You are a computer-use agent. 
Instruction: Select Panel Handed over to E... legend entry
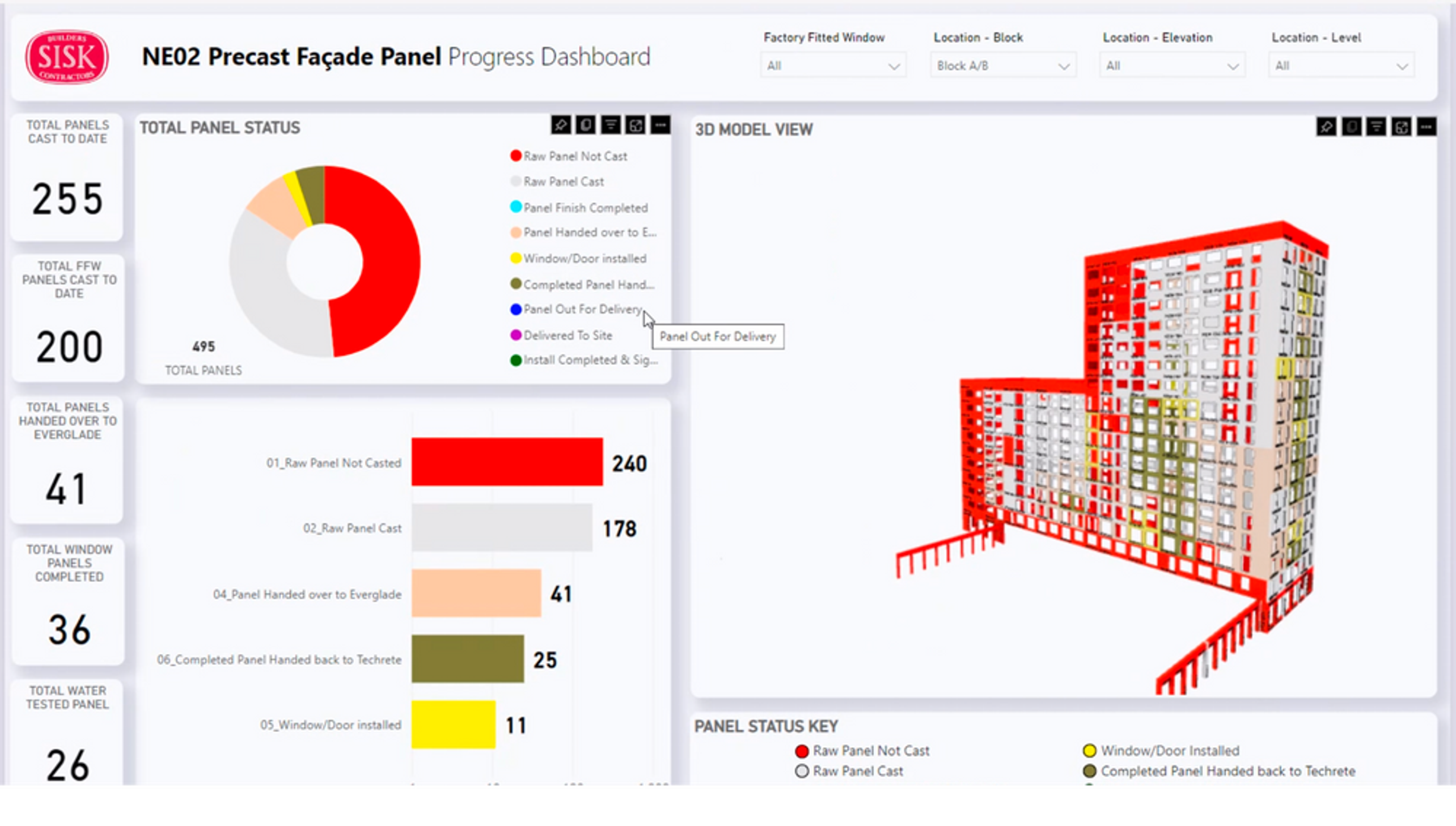pyautogui.click(x=583, y=233)
